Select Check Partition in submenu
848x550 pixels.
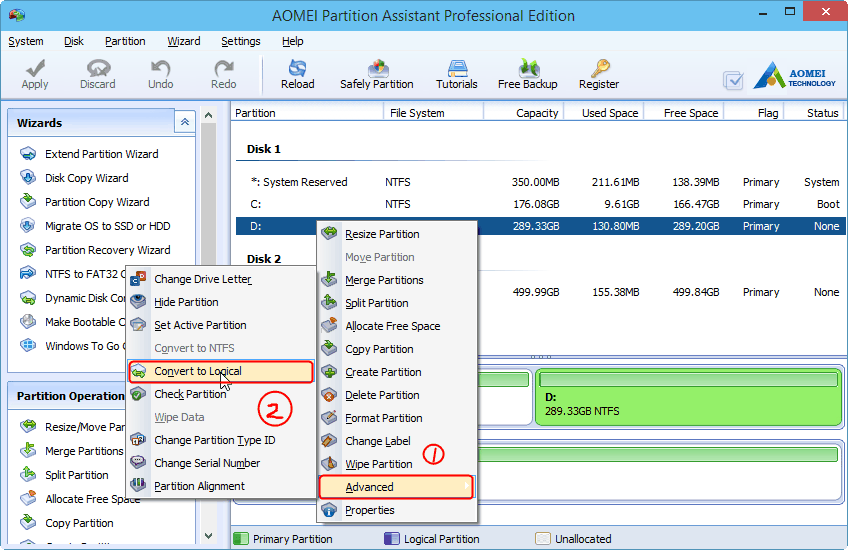(221, 394)
